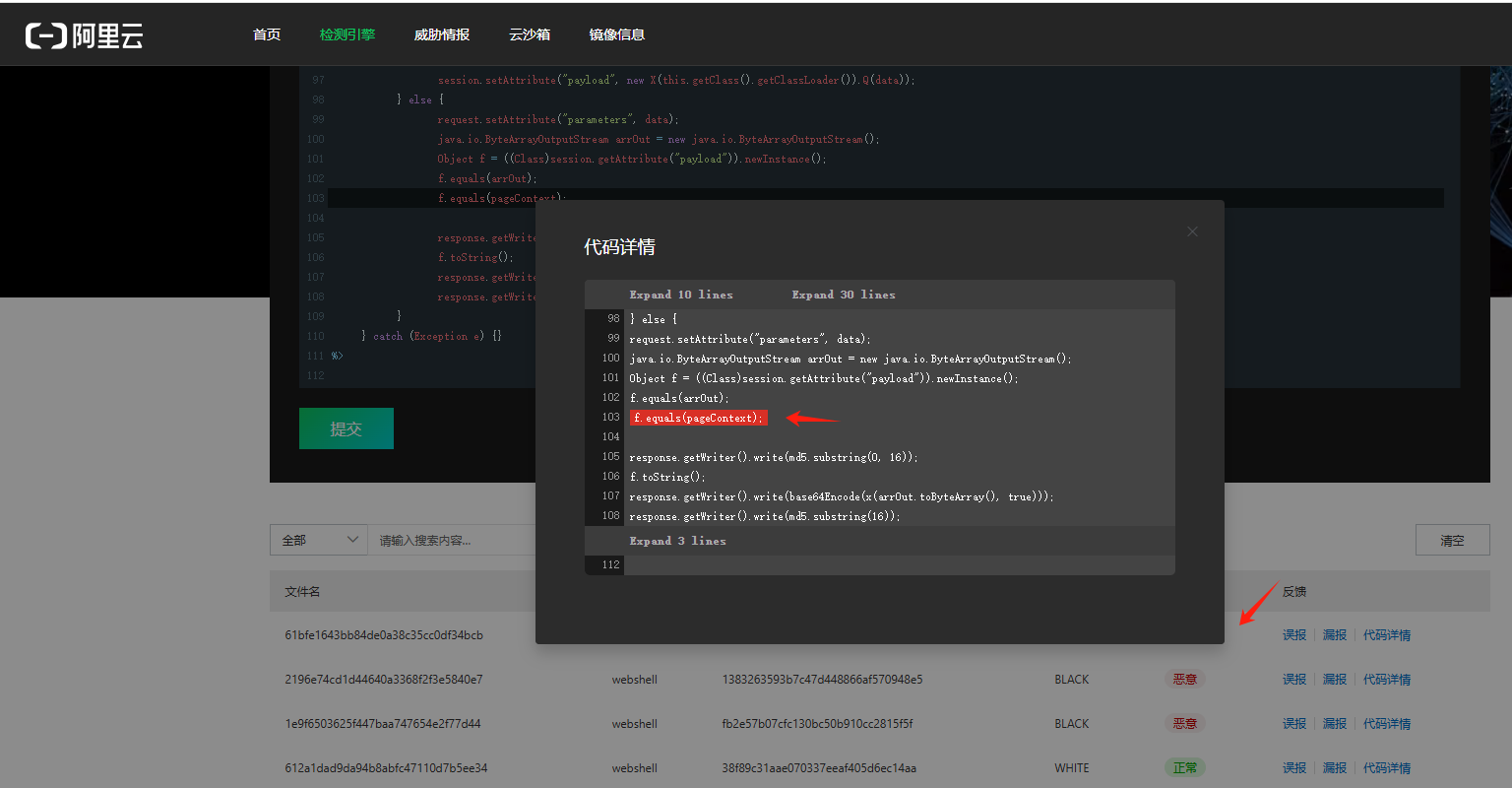Viewport: 1512px width, 788px height.
Task: Click 漏报 for file 2196e74cd1d44640a3368f2f3e5840e7
Action: click(1335, 680)
